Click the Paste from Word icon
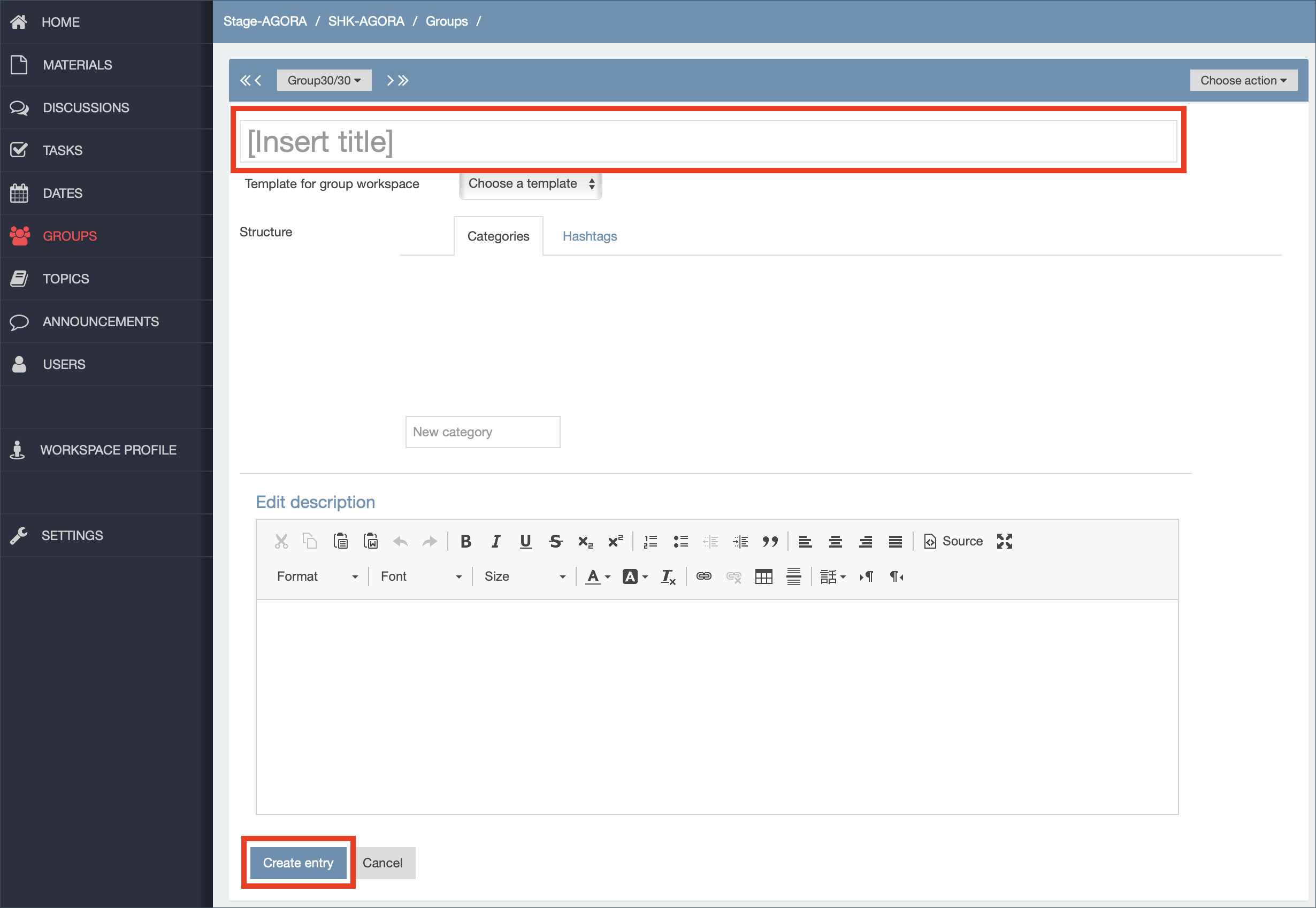Screen dimensions: 1316x908 click(371, 541)
